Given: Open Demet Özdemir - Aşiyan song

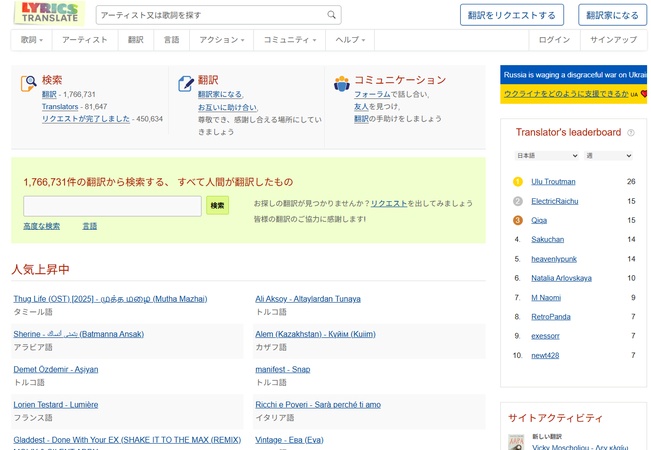Looking at the screenshot, I should [56, 369].
